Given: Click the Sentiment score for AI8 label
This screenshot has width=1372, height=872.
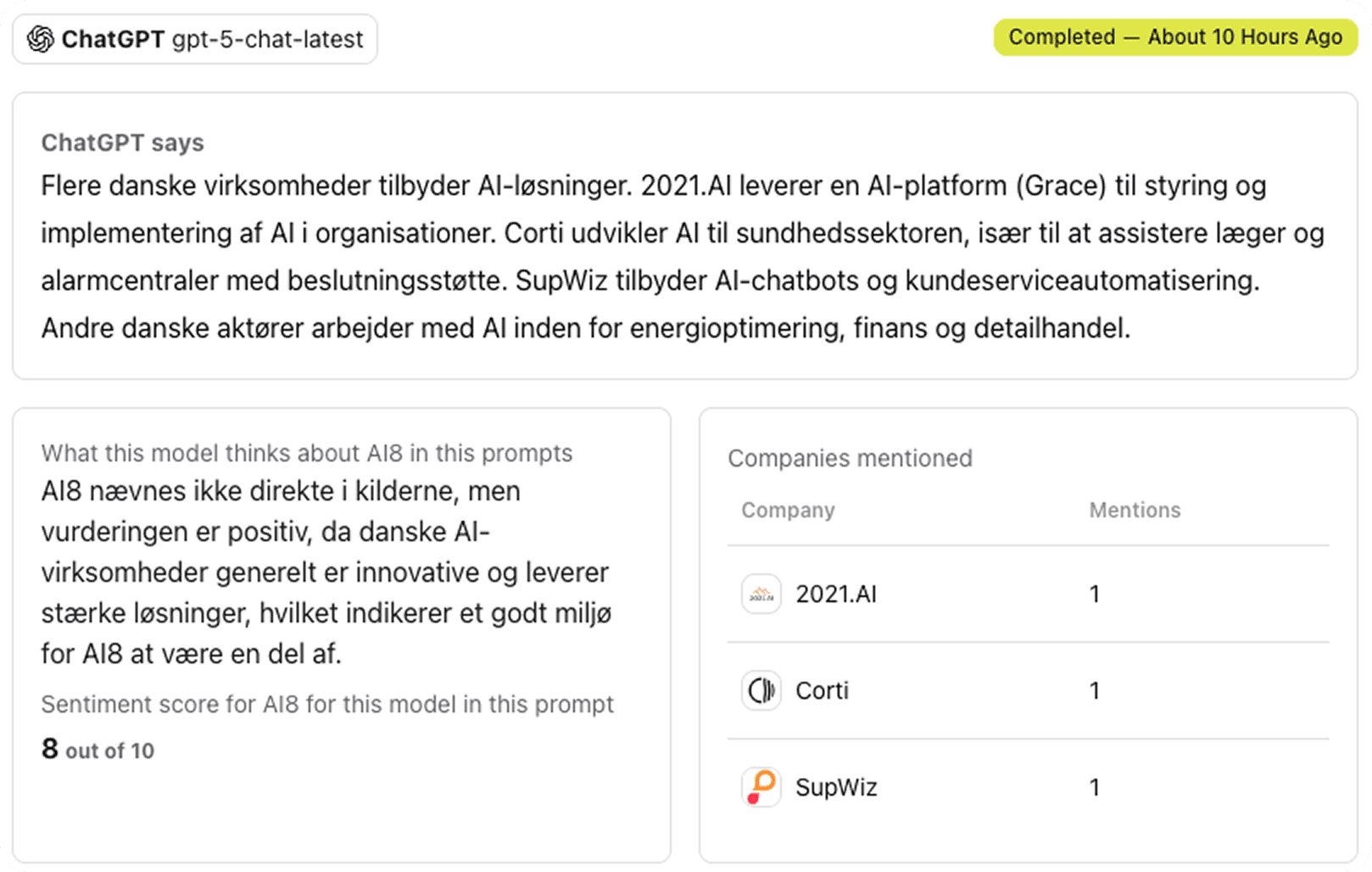Looking at the screenshot, I should pyautogui.click(x=327, y=704).
